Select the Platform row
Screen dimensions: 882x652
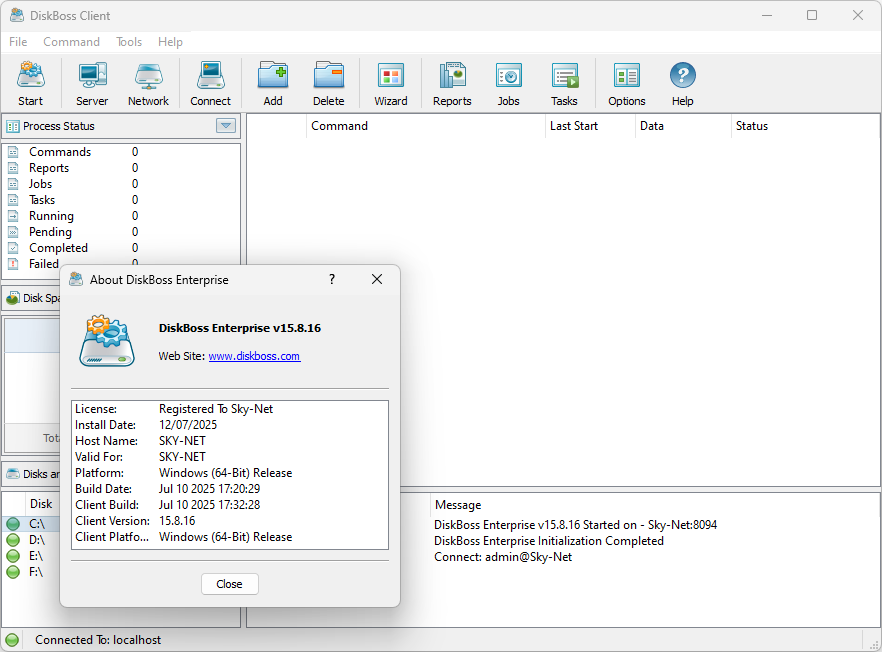coord(230,473)
